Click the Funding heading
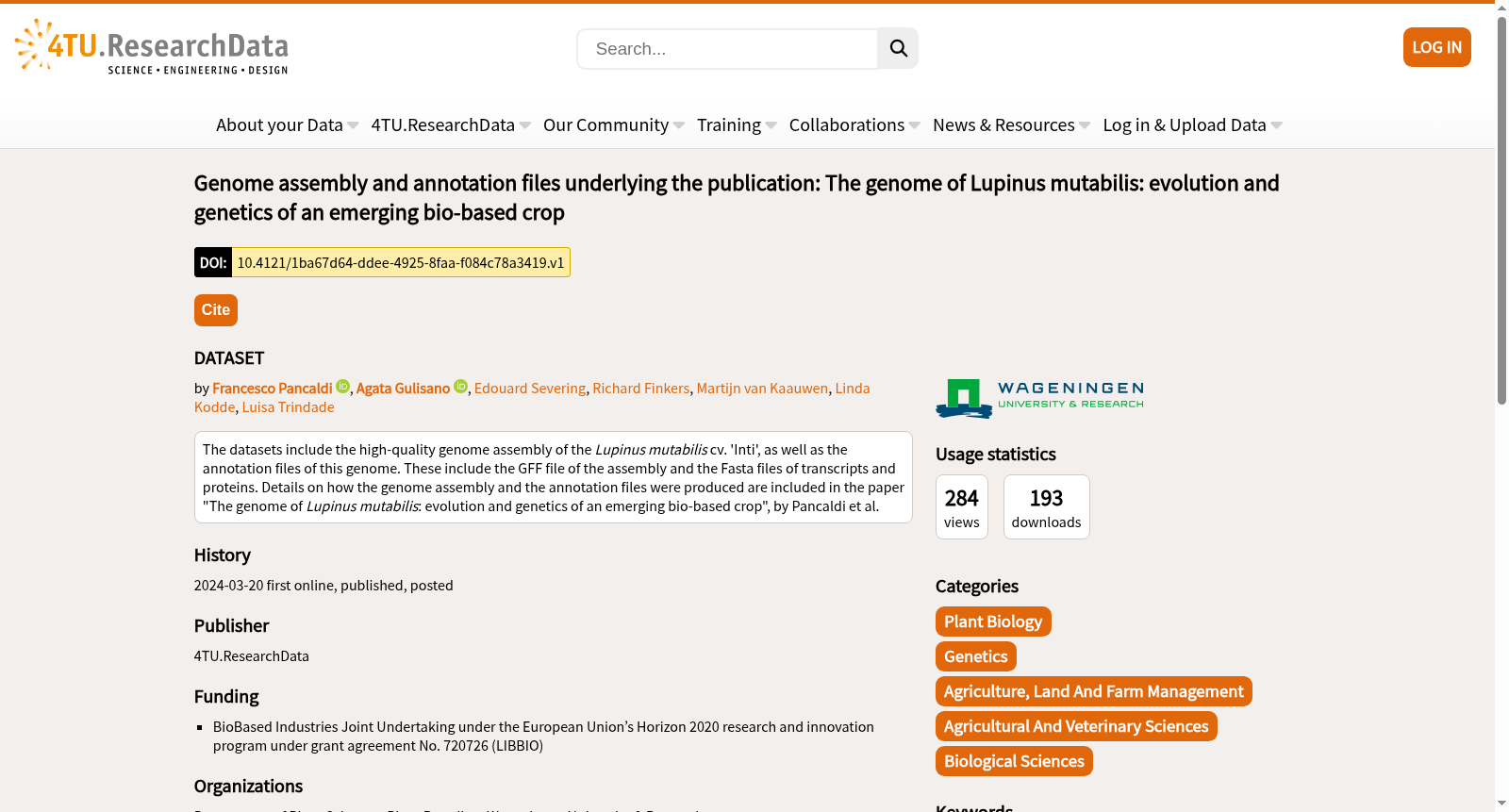The image size is (1509, 812). (x=226, y=696)
